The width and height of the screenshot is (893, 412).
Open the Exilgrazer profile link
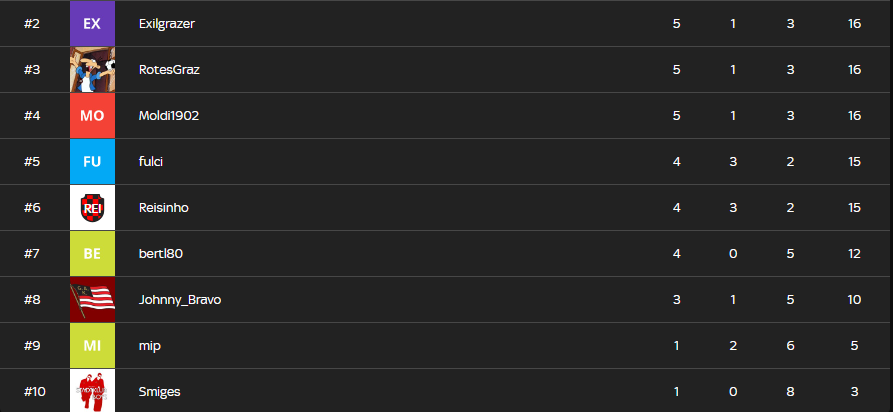(x=166, y=23)
